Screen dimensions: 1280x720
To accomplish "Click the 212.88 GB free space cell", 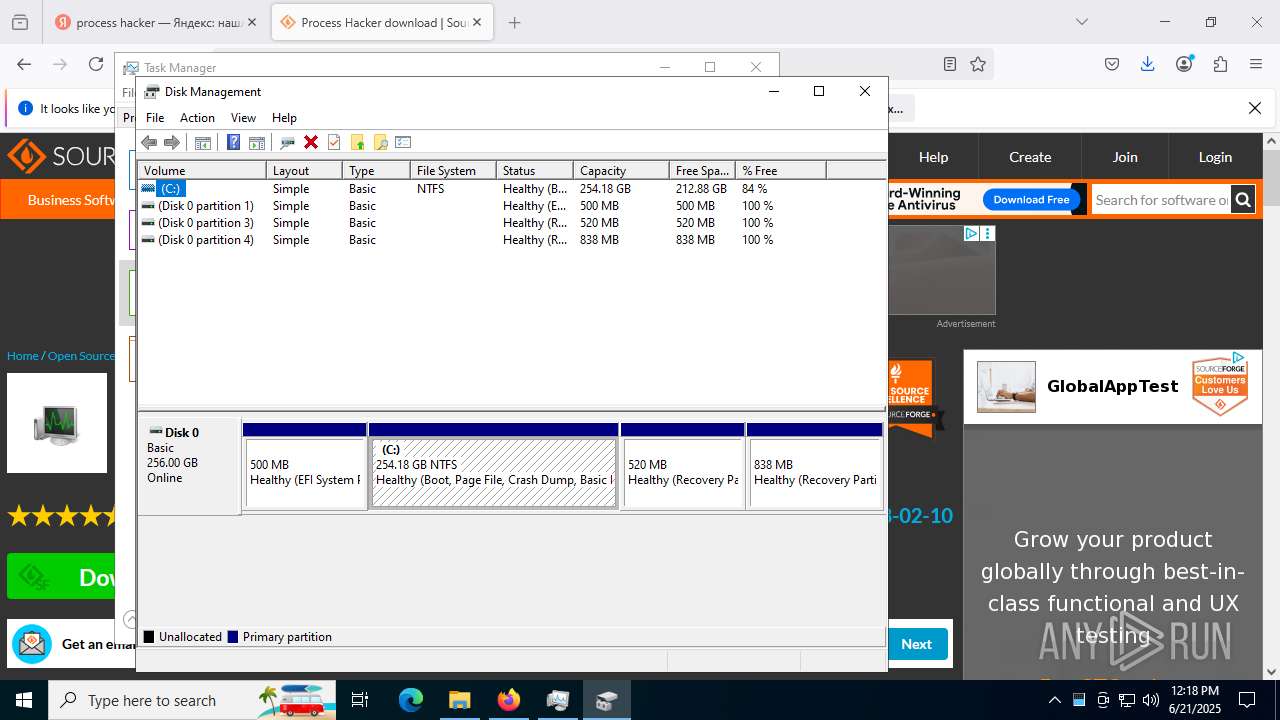I will point(701,189).
